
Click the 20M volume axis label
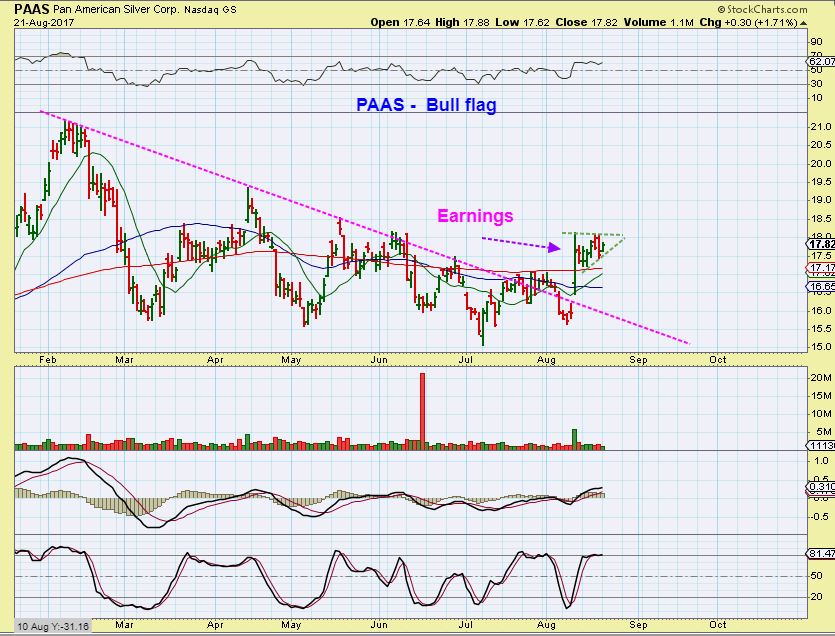(821, 378)
